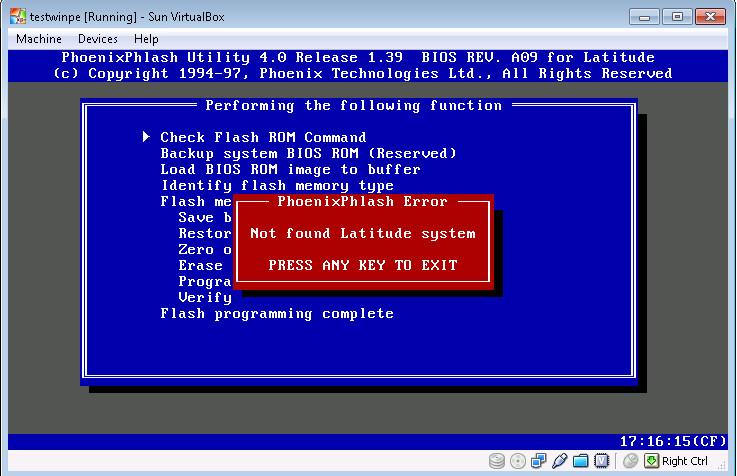Click the keyboard capture green arrow icon

click(x=651, y=461)
